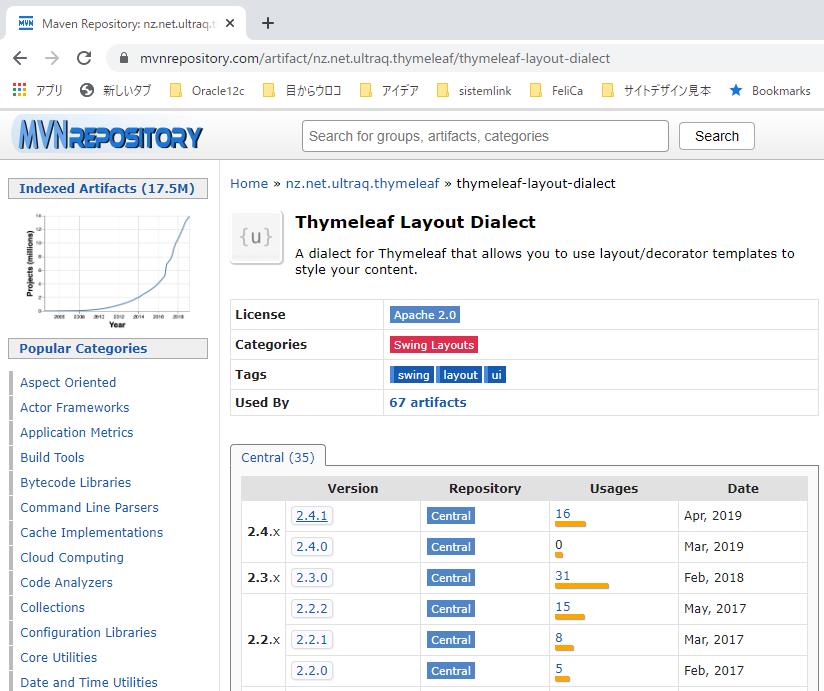This screenshot has width=824, height=691.
Task: Open the Bookmarks star folder
Action: click(770, 90)
